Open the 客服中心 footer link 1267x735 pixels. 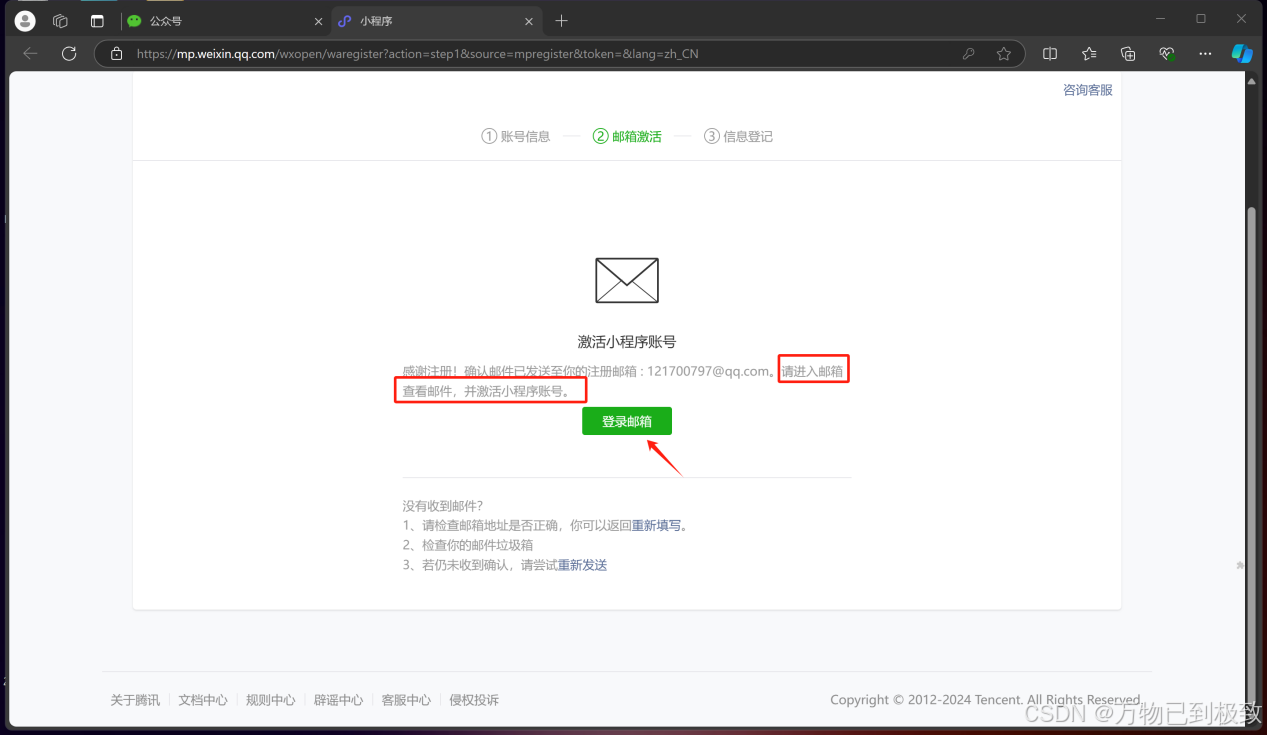coord(406,700)
